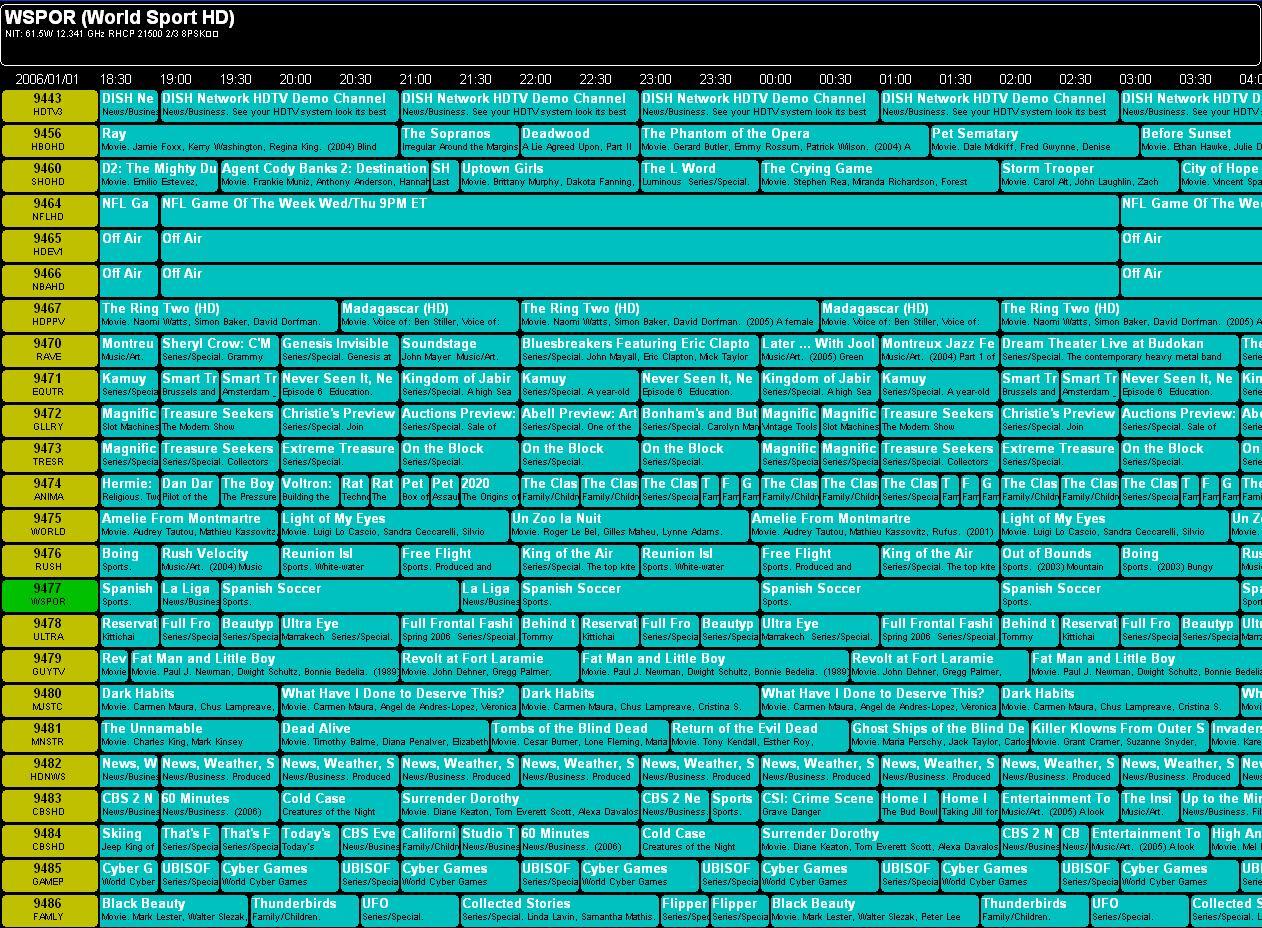Select channel 9470 RAVE

[x=49, y=351]
